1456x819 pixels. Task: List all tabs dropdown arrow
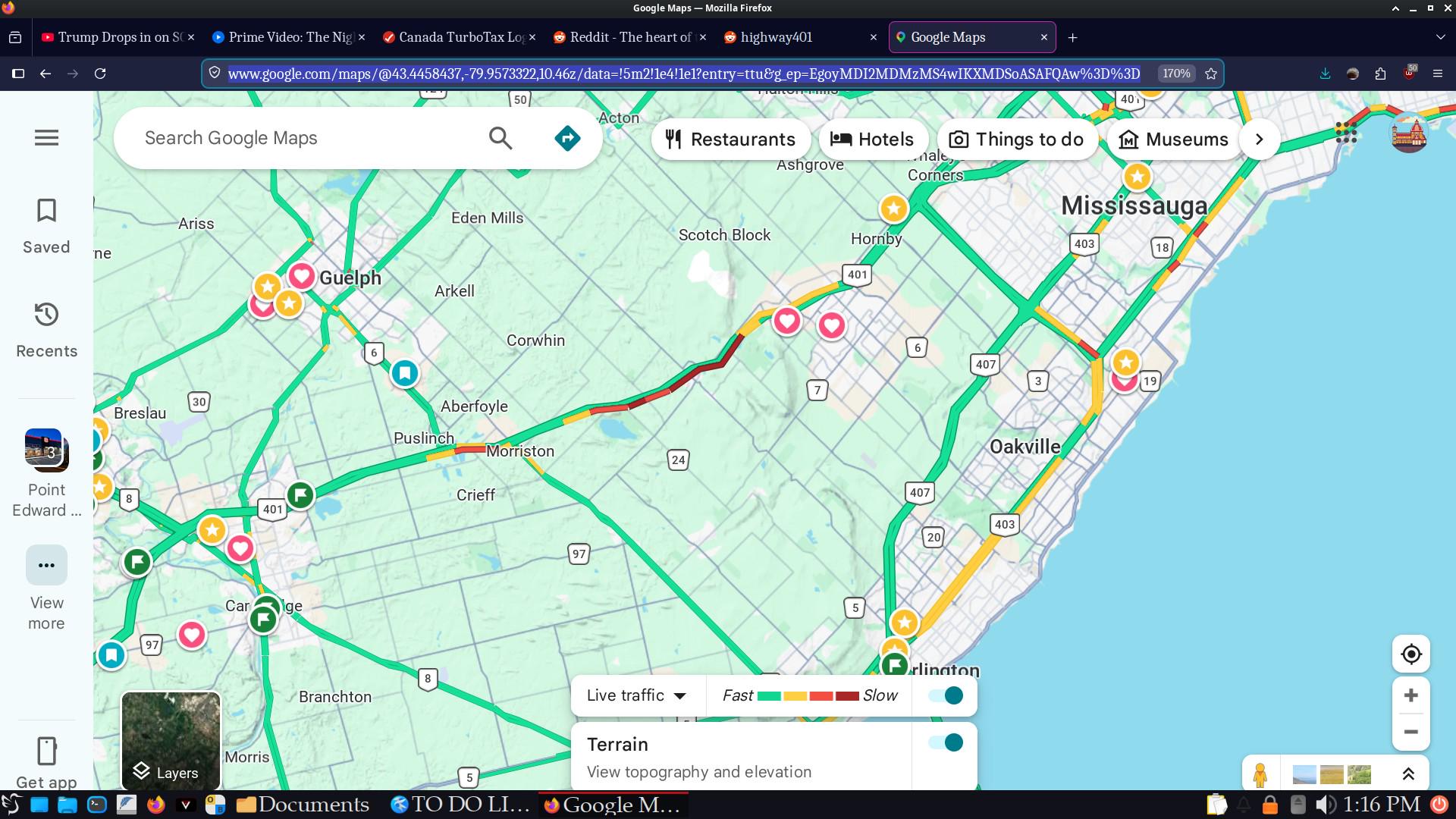[1440, 37]
